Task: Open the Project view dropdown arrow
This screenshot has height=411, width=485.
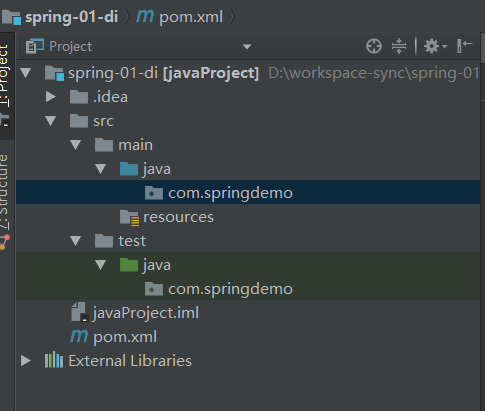Action: coord(247,47)
